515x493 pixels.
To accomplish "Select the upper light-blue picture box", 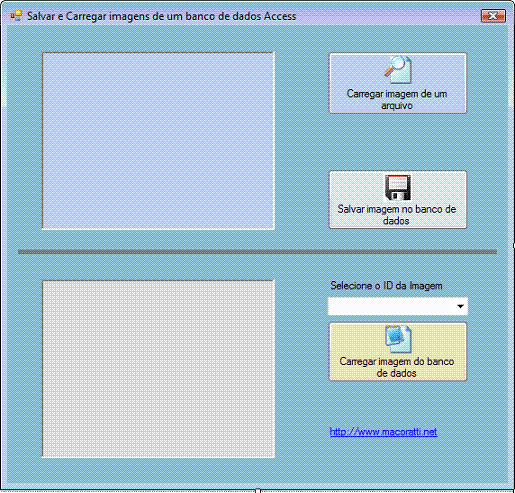I will coord(158,141).
